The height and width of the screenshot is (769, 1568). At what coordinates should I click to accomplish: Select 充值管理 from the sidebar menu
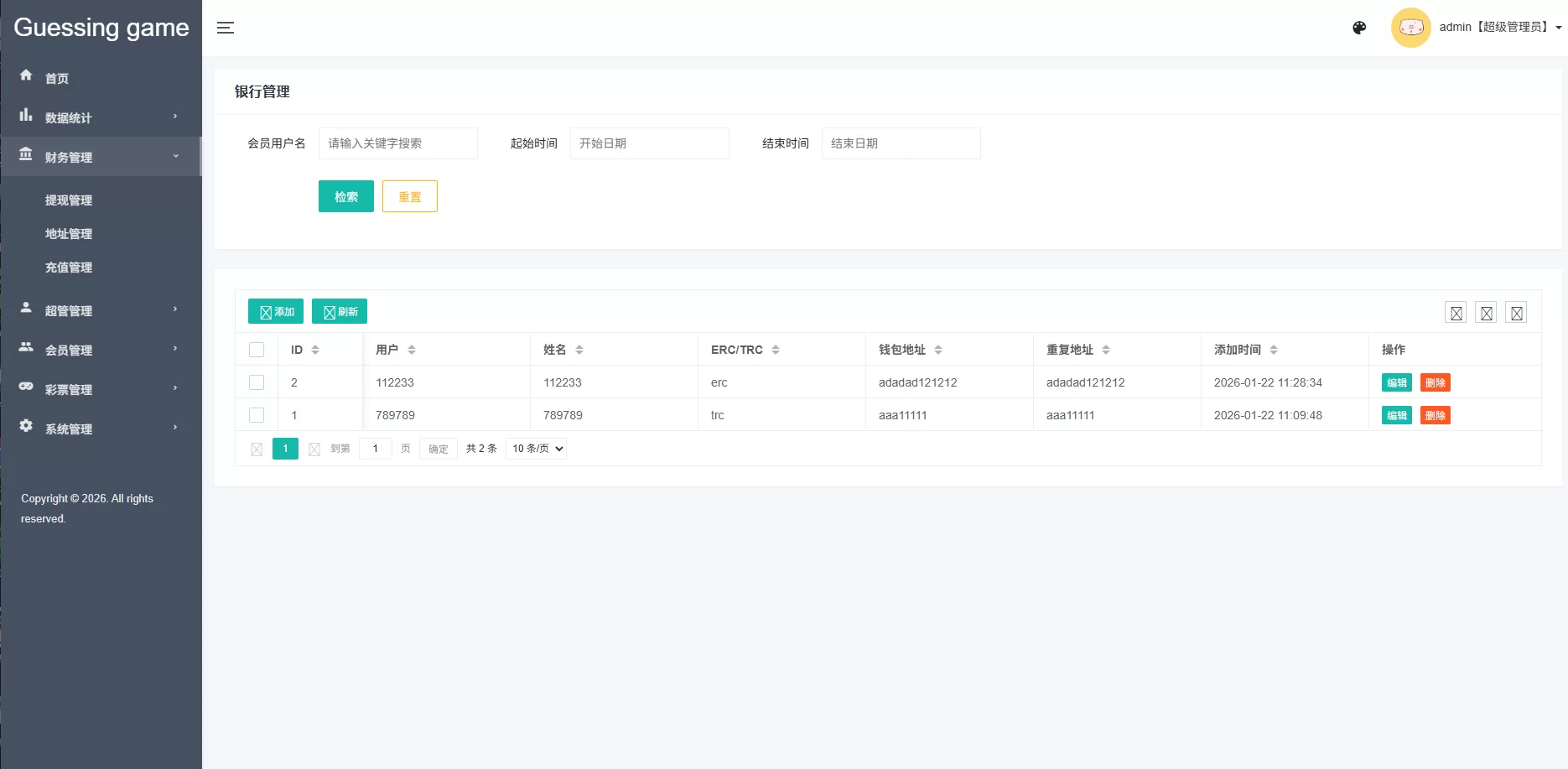69,267
